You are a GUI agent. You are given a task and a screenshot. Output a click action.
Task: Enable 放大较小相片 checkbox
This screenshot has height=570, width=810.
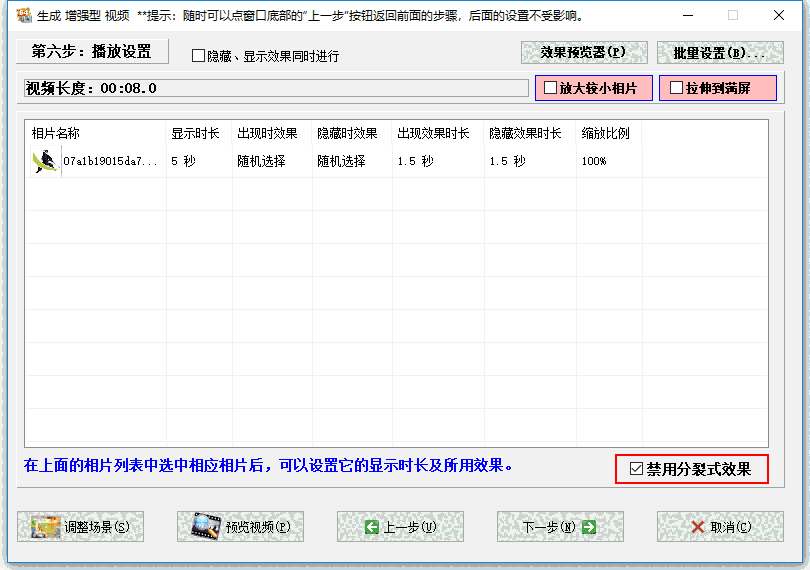(x=551, y=88)
